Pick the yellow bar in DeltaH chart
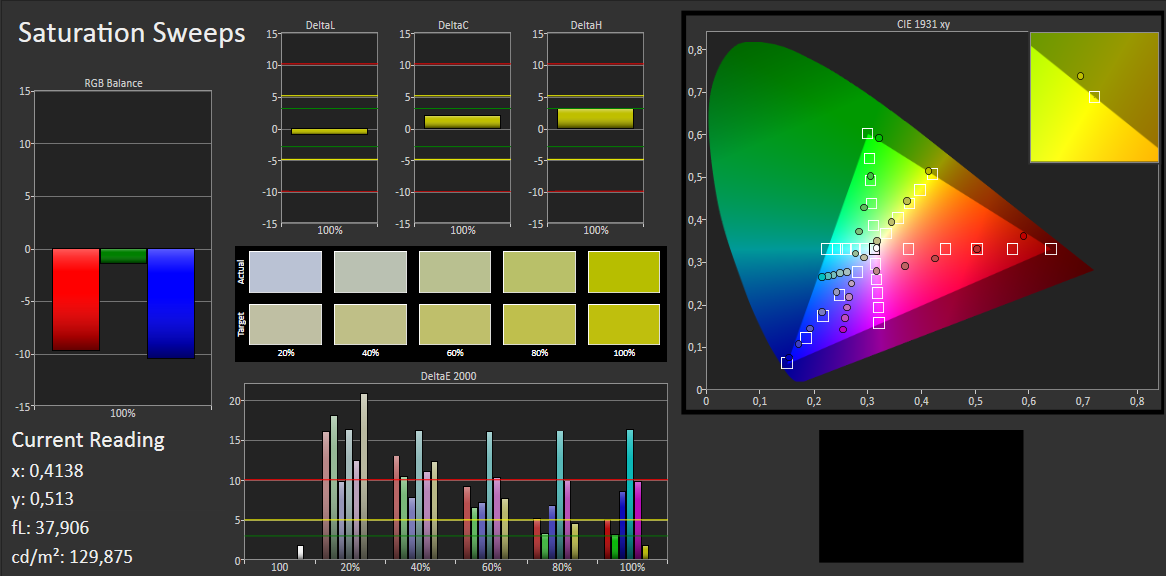 (x=595, y=118)
